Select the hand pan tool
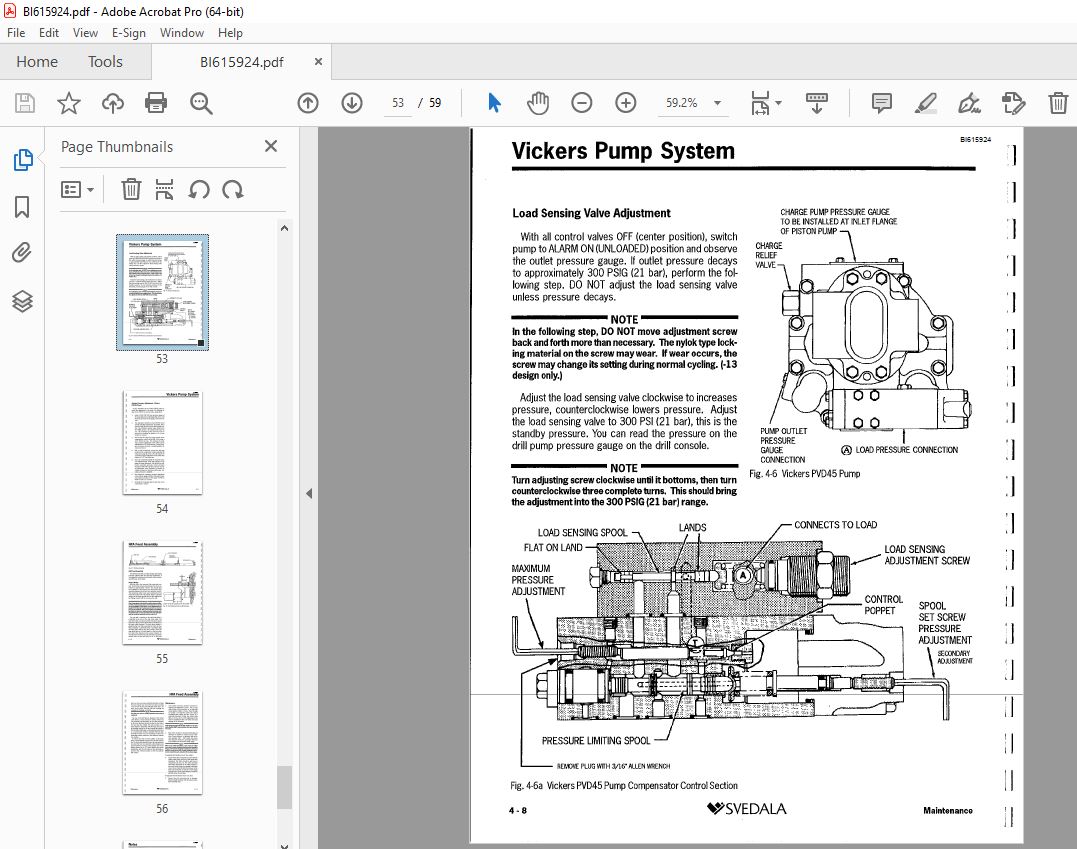The image size is (1077, 849). (x=538, y=103)
